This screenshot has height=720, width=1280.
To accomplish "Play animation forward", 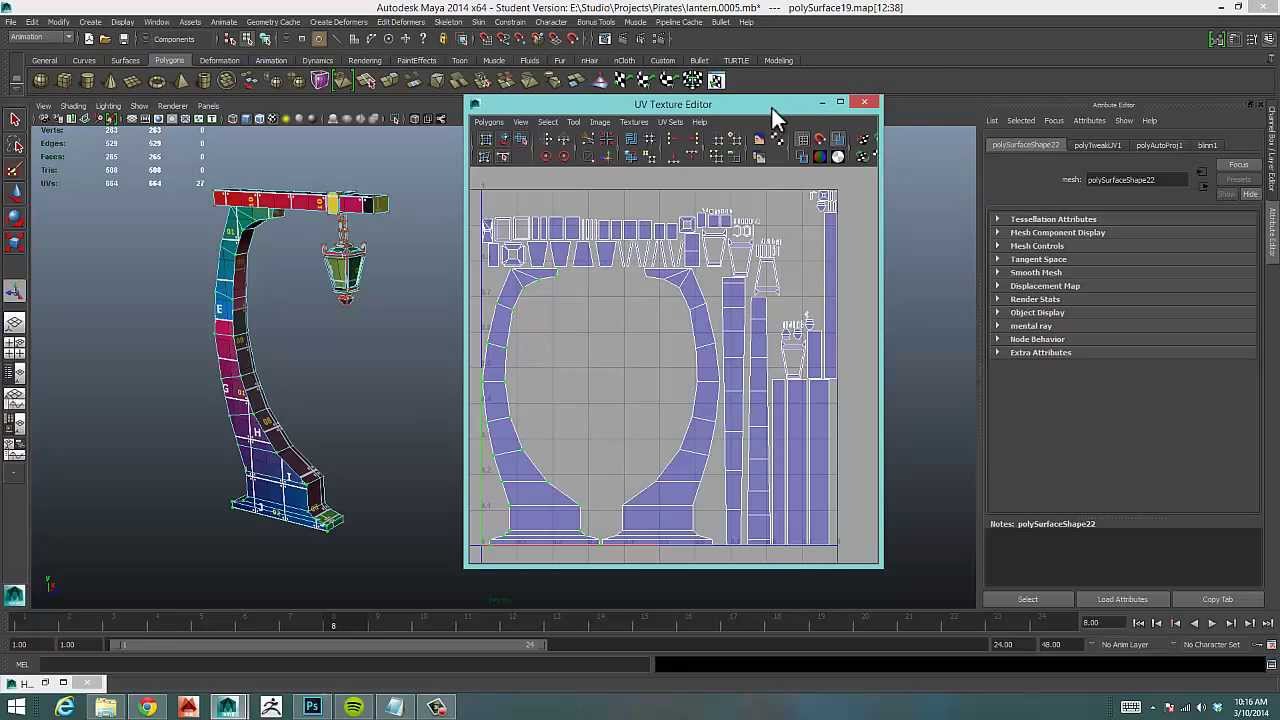I will [x=1212, y=623].
